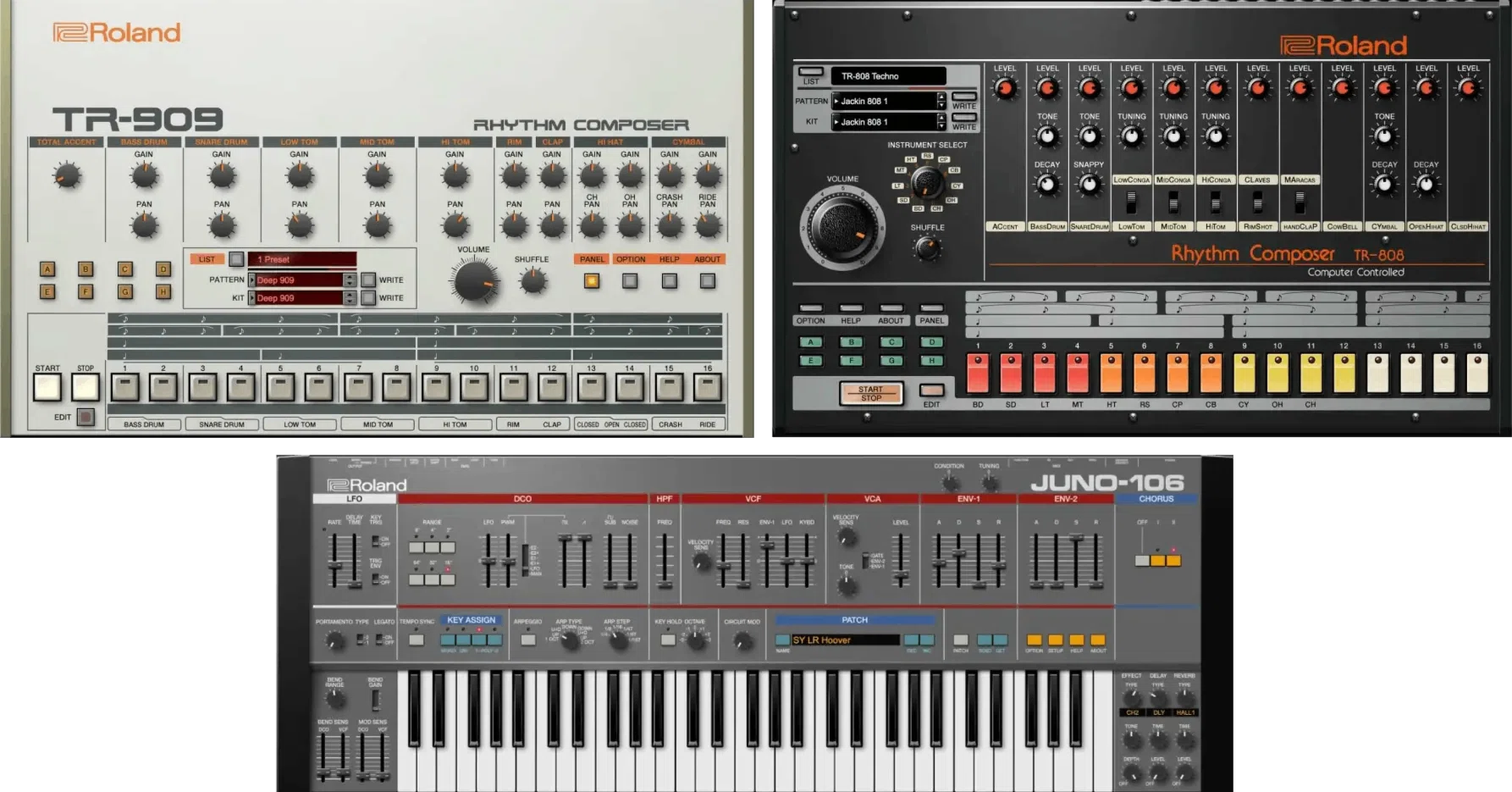
Task: Click the TR-909 OPTION button
Action: pyautogui.click(x=631, y=280)
